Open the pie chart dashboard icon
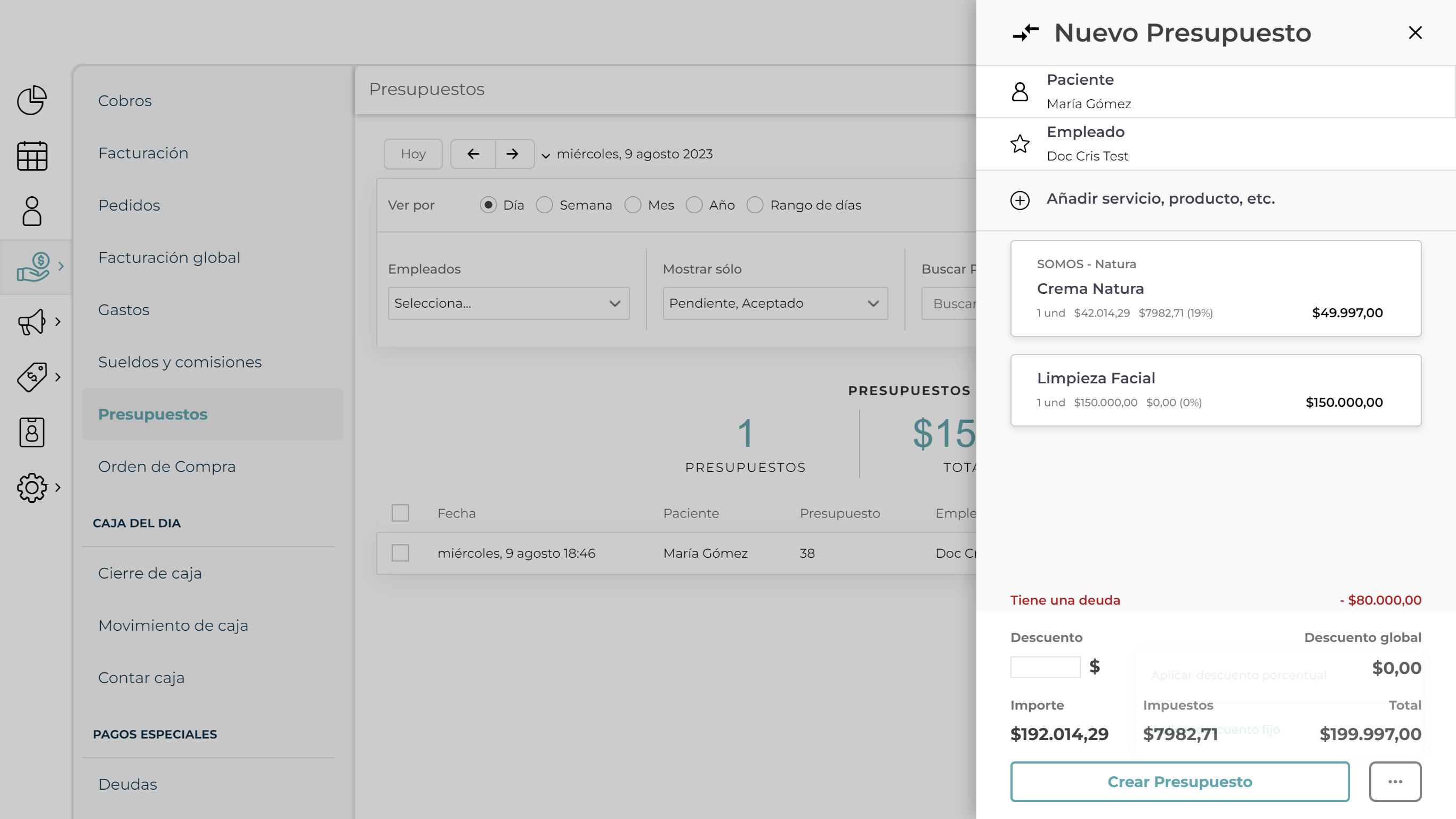This screenshot has width=1456, height=819. pyautogui.click(x=31, y=101)
